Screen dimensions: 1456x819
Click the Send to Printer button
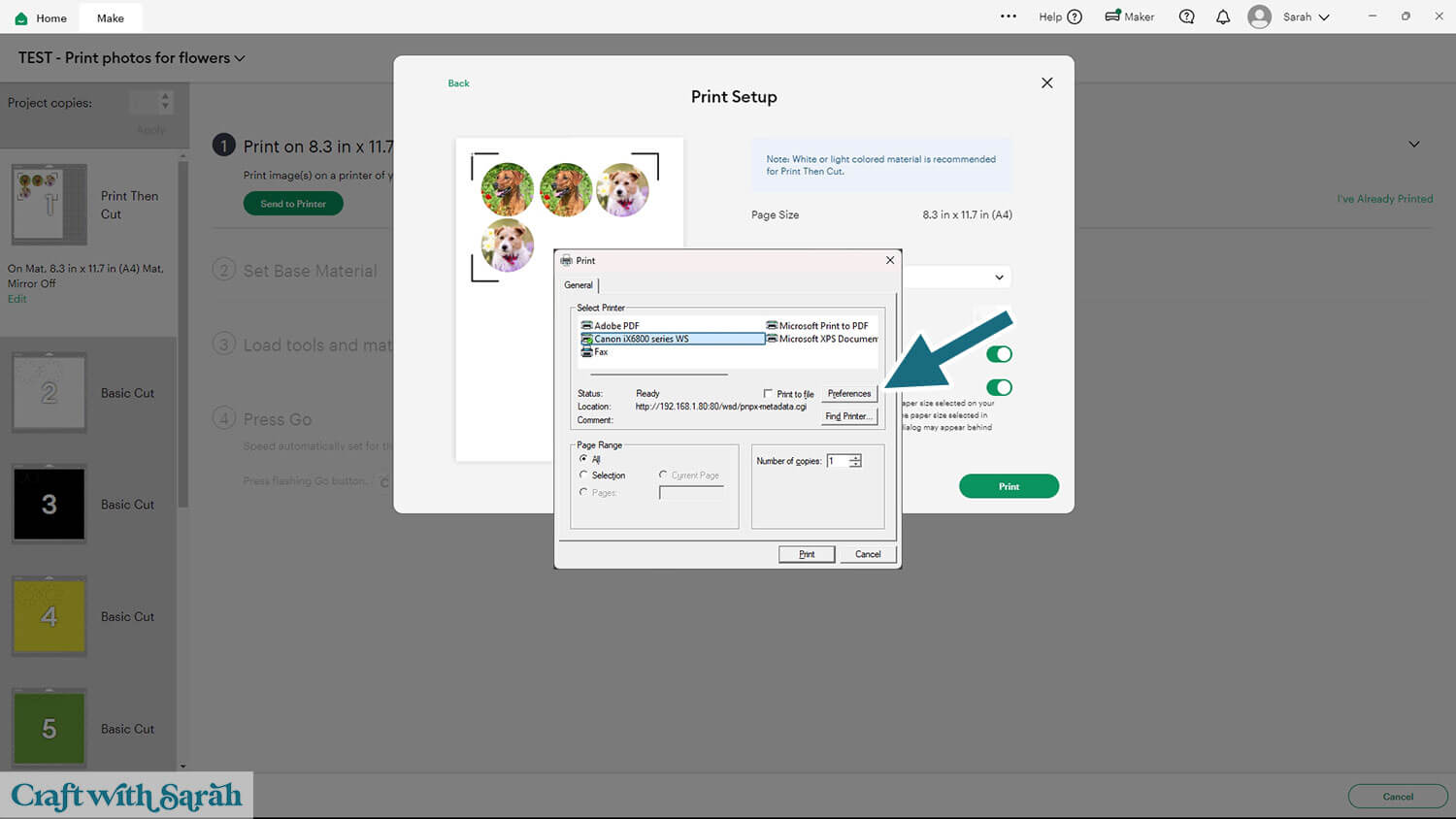[x=293, y=204]
